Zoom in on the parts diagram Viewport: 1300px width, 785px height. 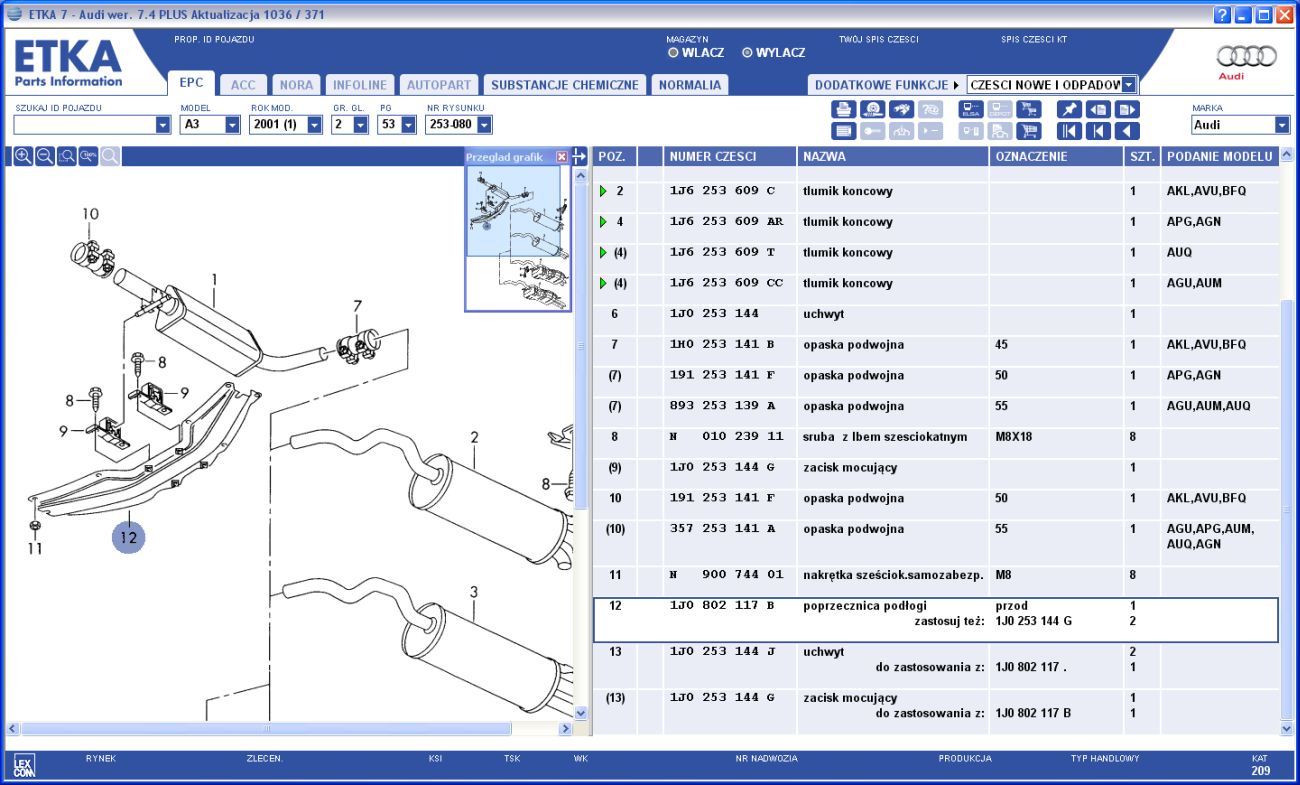pyautogui.click(x=23, y=156)
